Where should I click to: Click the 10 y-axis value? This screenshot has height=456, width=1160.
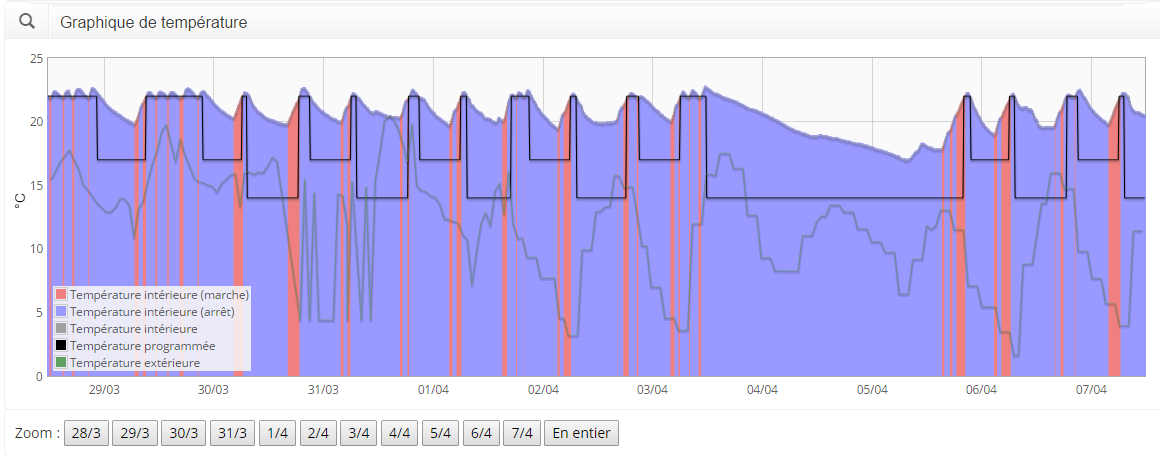pyautogui.click(x=36, y=249)
